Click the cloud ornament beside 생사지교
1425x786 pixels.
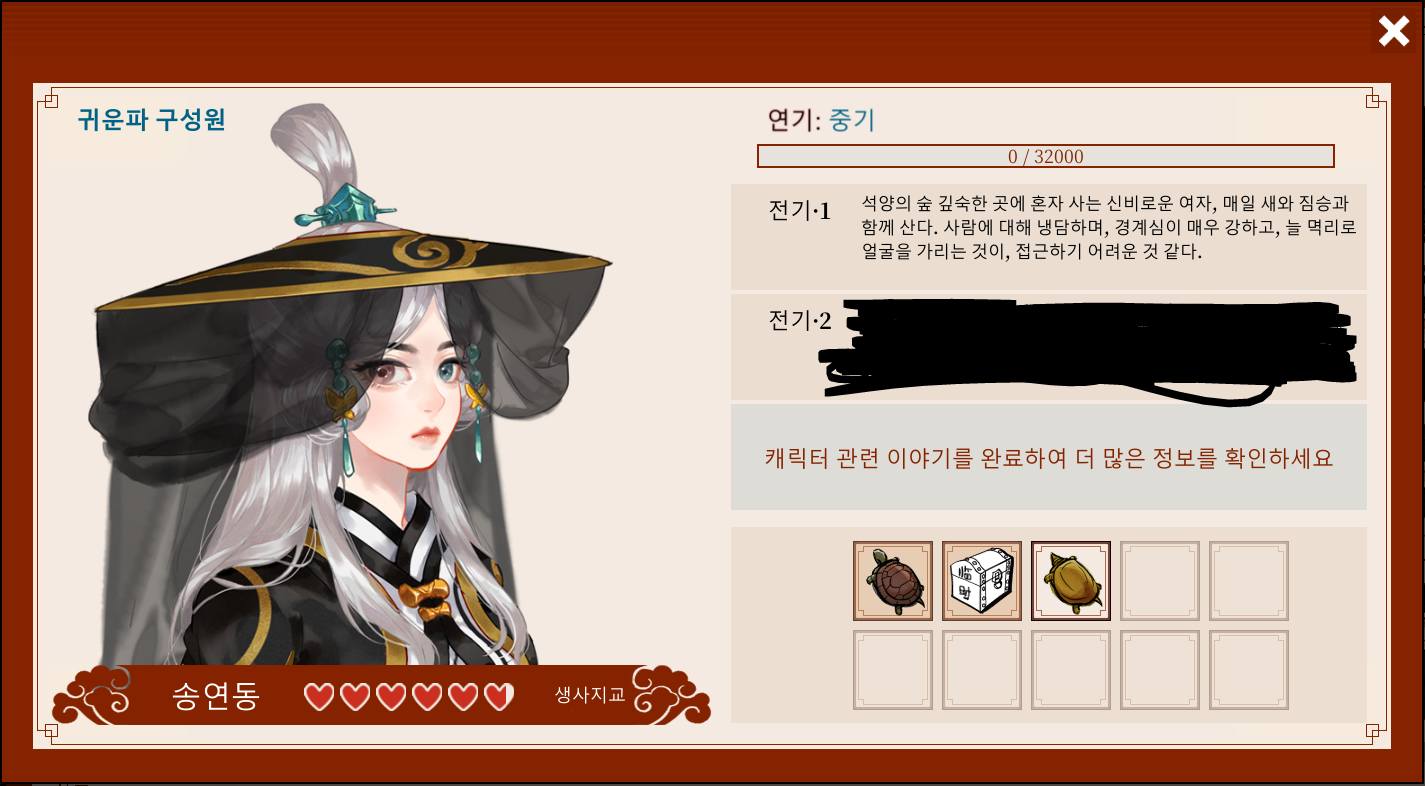click(x=672, y=695)
